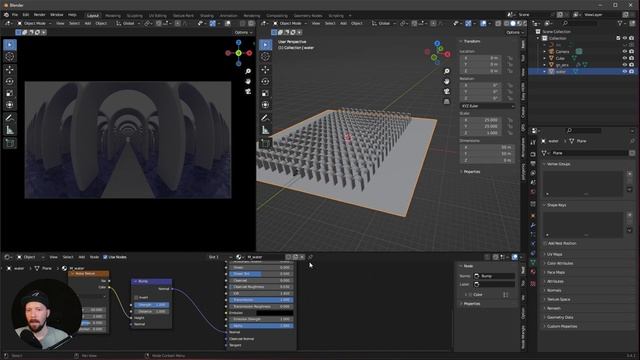Image resolution: width=640 pixels, height=360 pixels.
Task: Toggle Use Nodes checkbox in node editor
Action: click(105, 257)
